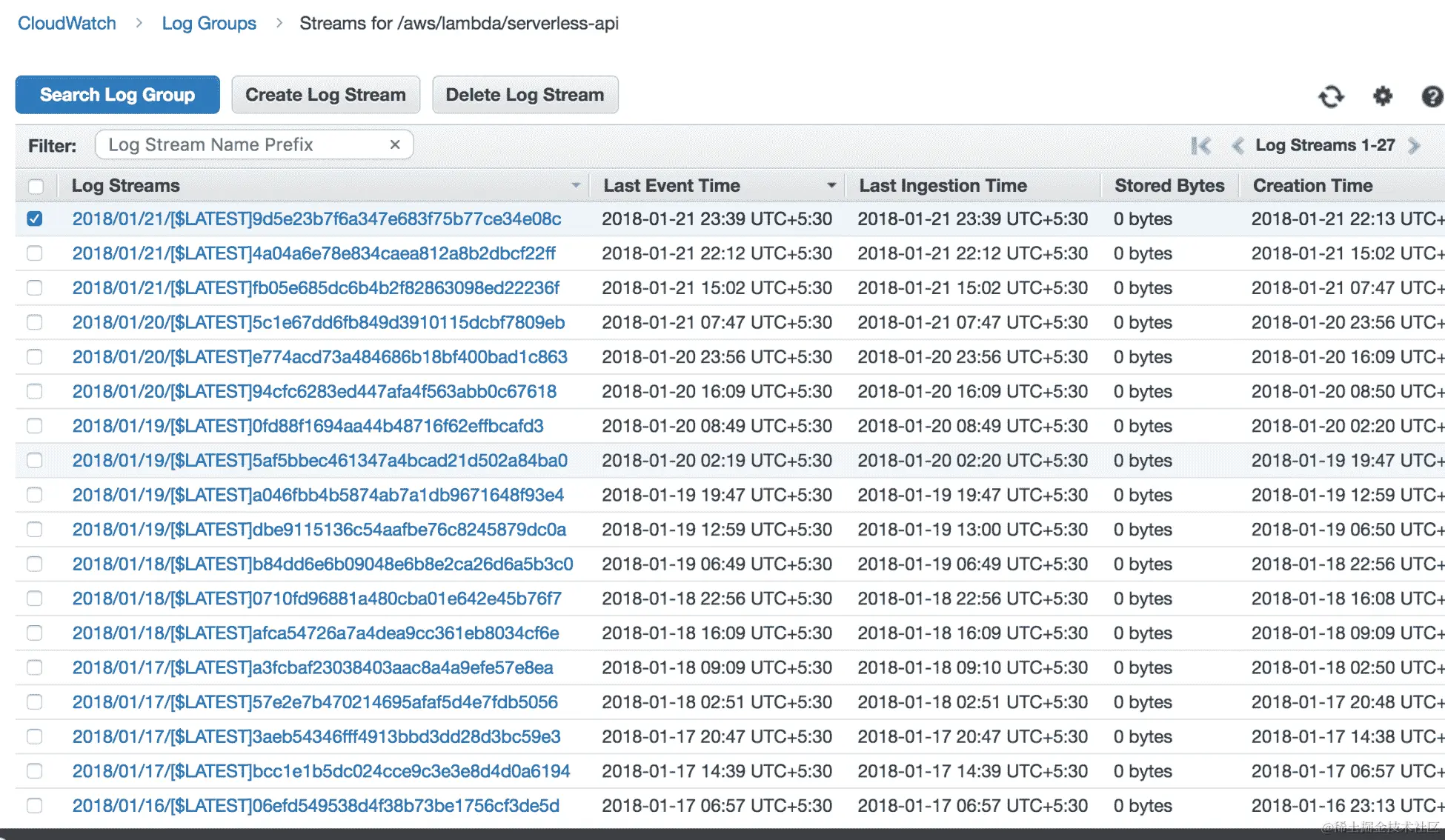1445x840 pixels.
Task: Open the Log Streams column sort arrow
Action: (576, 185)
